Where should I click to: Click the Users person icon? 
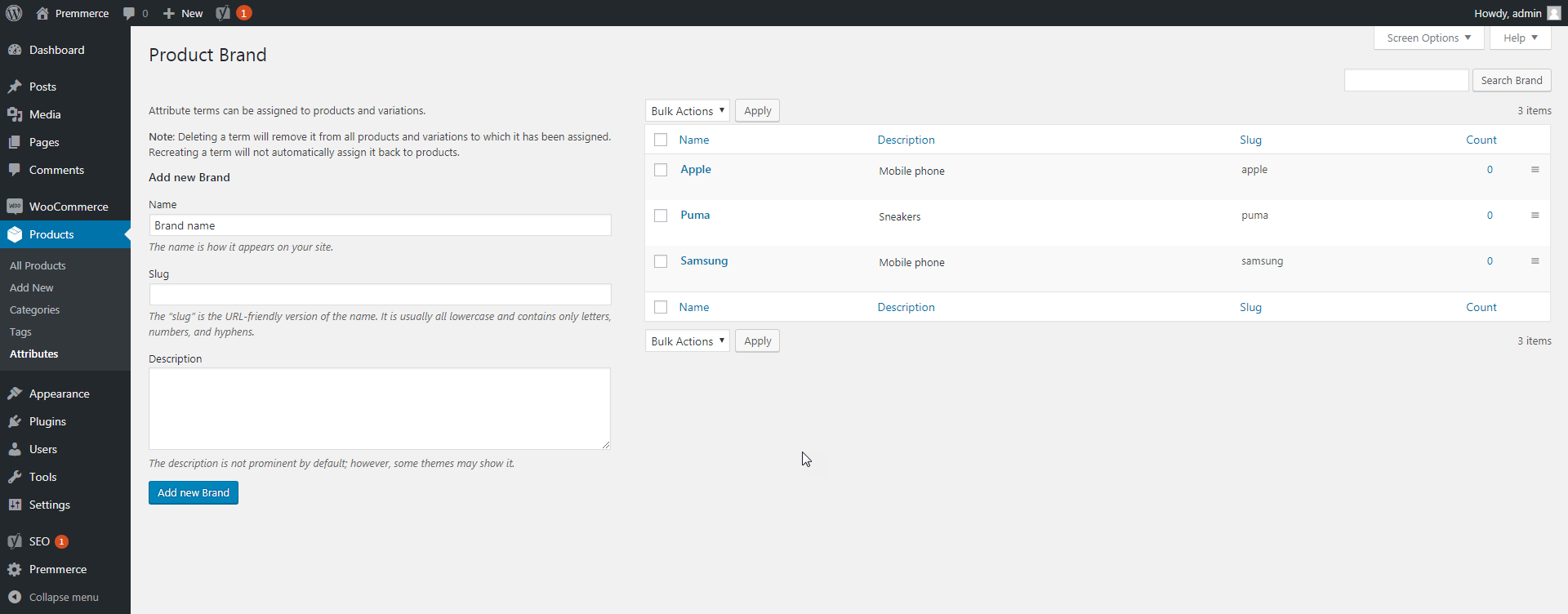[15, 449]
